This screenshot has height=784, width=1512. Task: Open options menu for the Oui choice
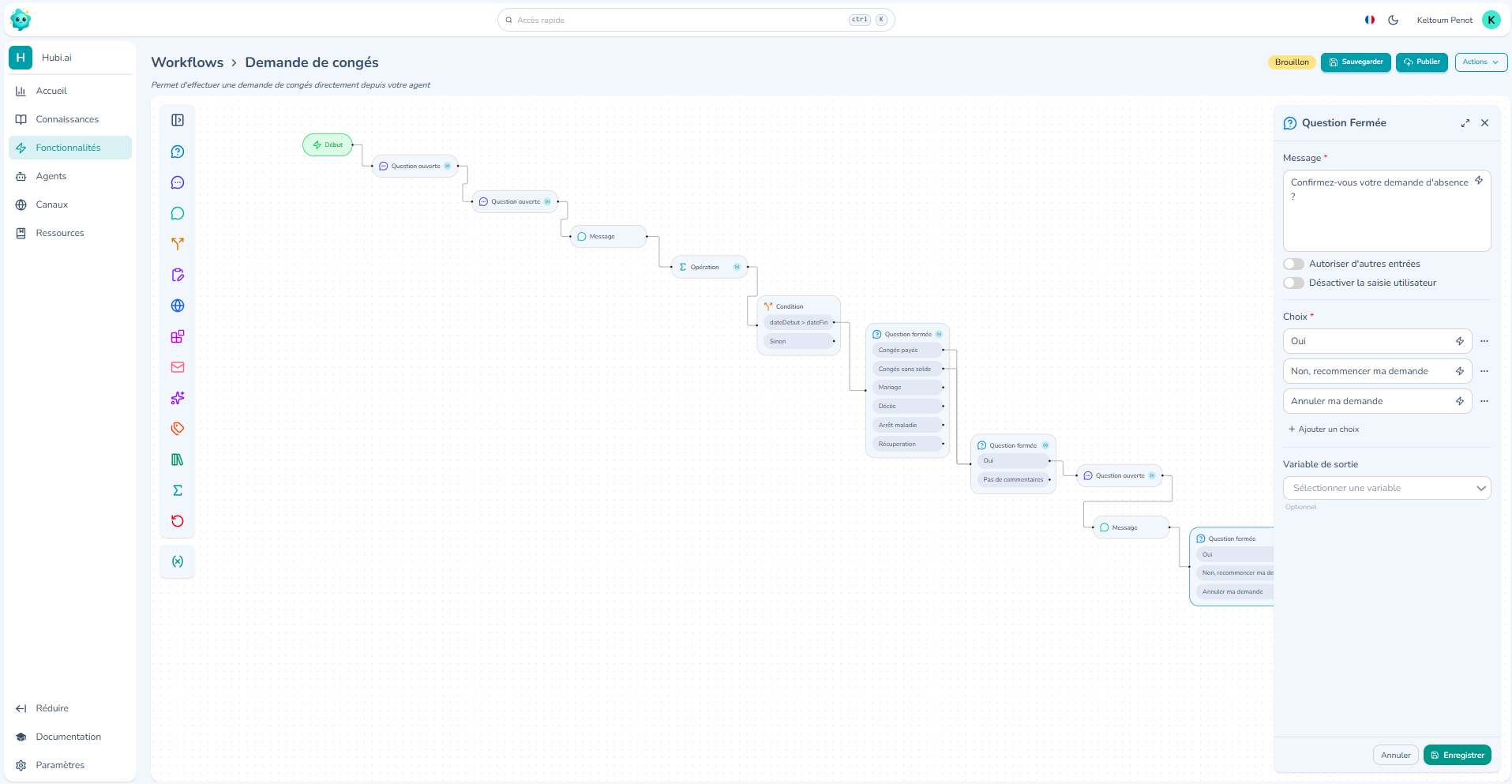(x=1484, y=341)
